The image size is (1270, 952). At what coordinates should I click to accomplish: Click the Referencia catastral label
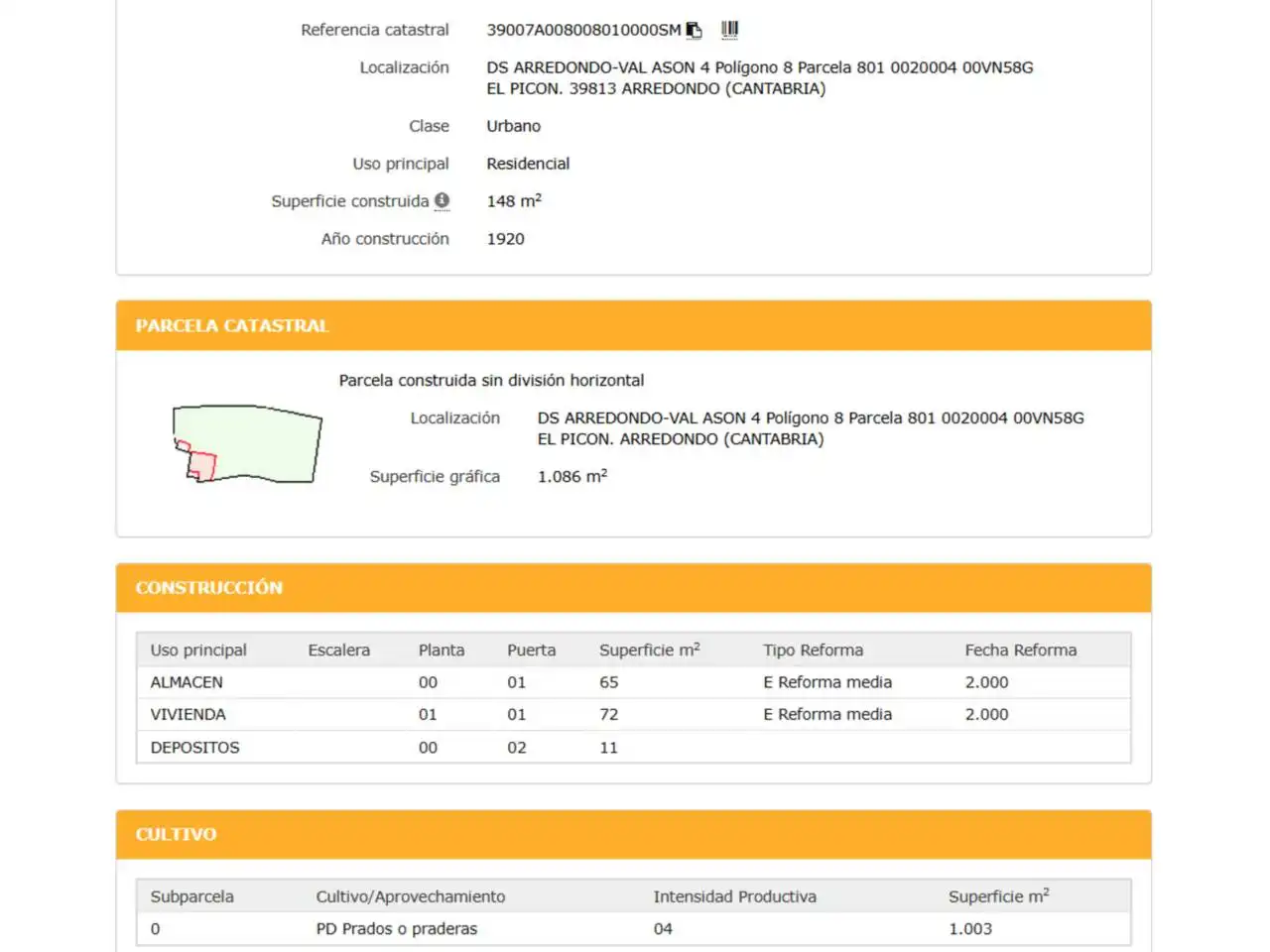pyautogui.click(x=374, y=30)
